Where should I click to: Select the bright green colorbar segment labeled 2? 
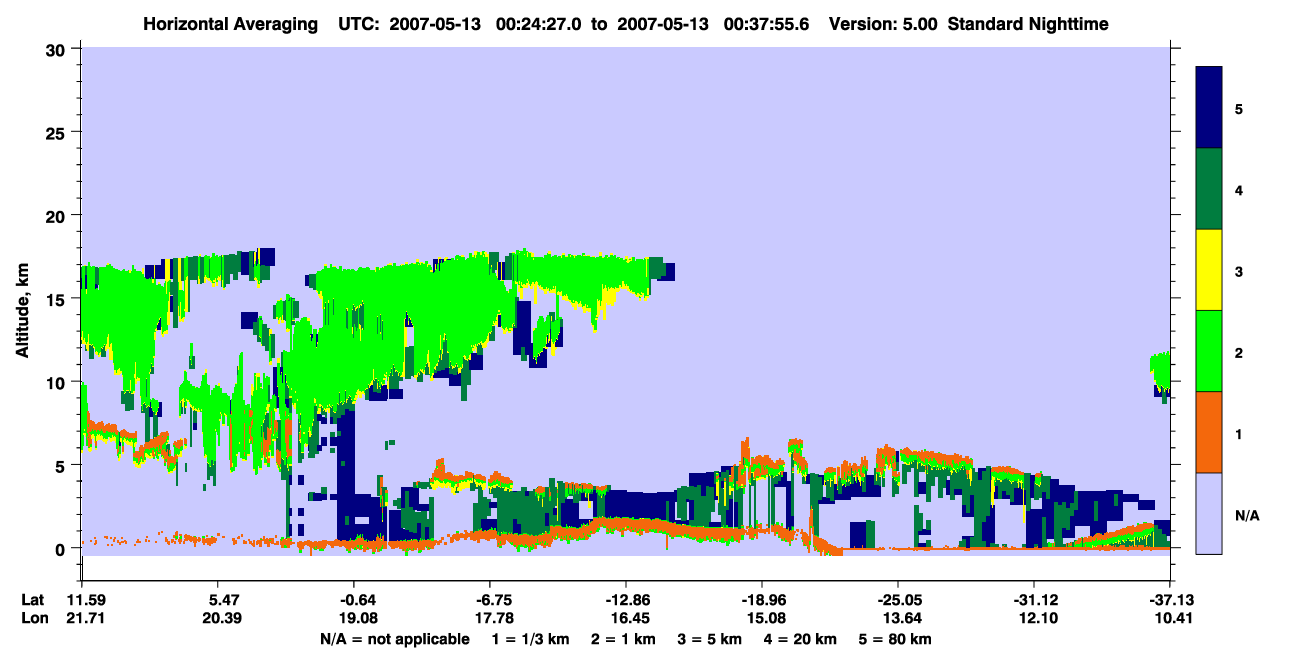coord(1209,351)
